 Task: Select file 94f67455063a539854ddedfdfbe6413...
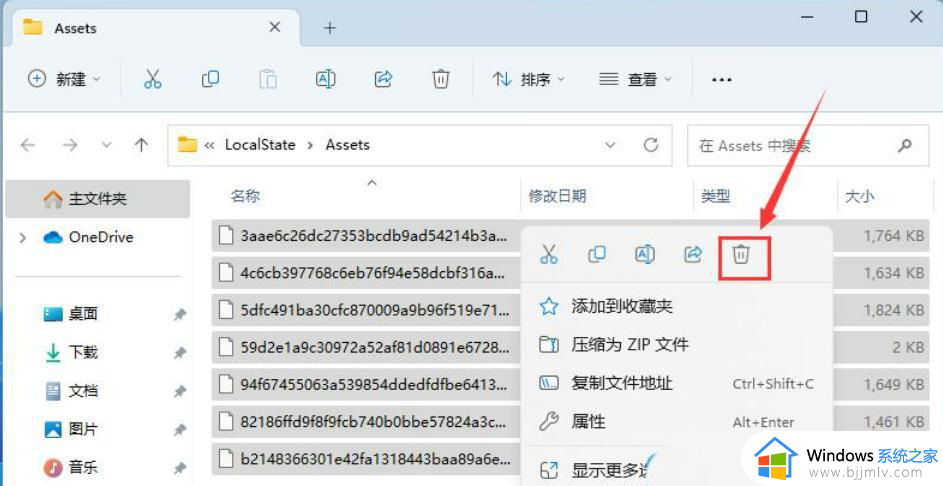[366, 384]
